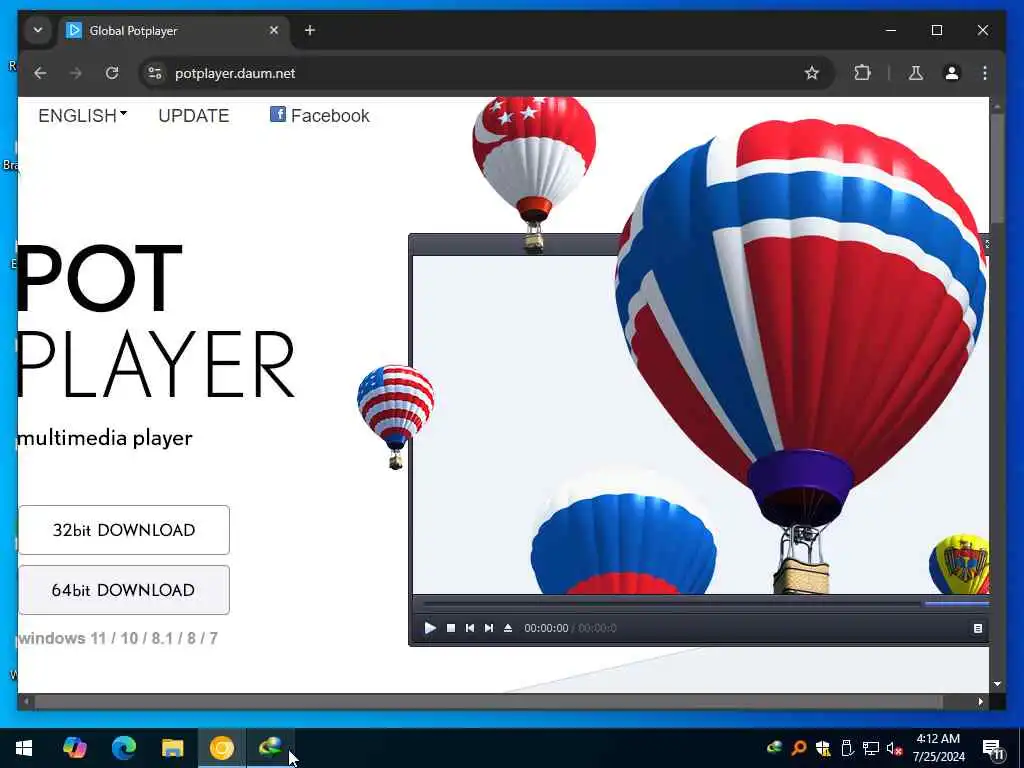The width and height of the screenshot is (1024, 768).
Task: Click the vertical scrollbar down arrow
Action: click(997, 684)
